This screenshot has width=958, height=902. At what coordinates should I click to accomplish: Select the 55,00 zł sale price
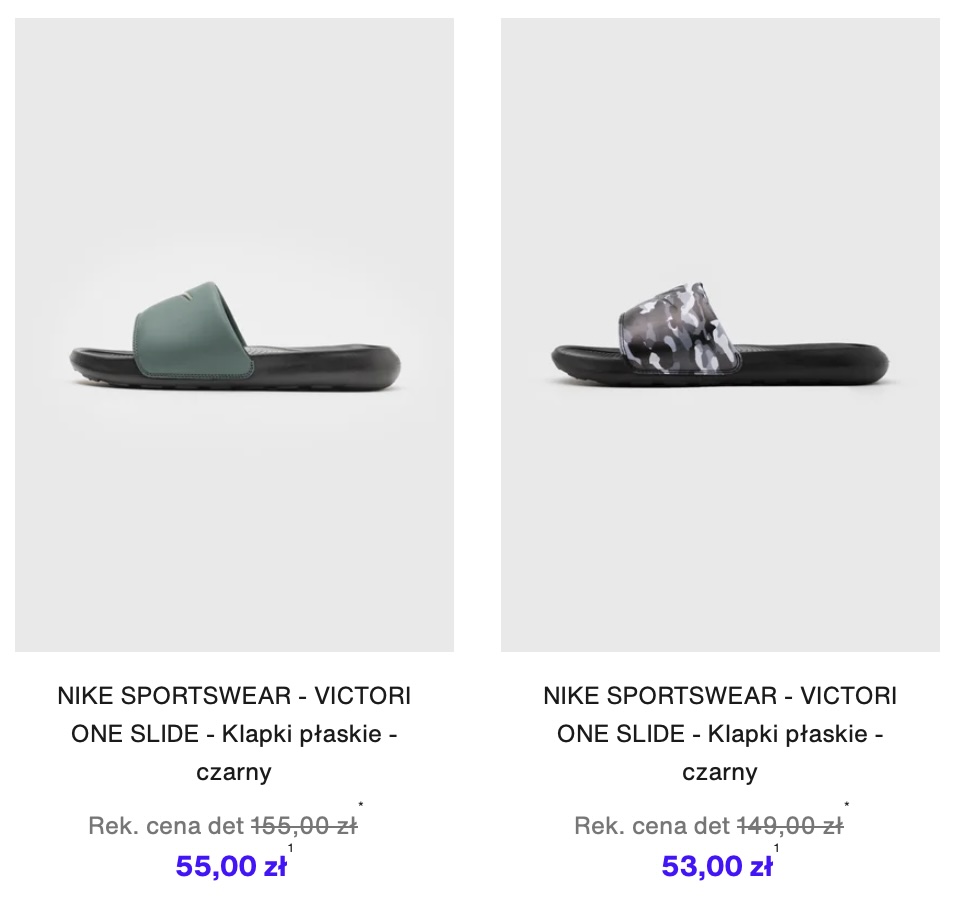[x=231, y=866]
